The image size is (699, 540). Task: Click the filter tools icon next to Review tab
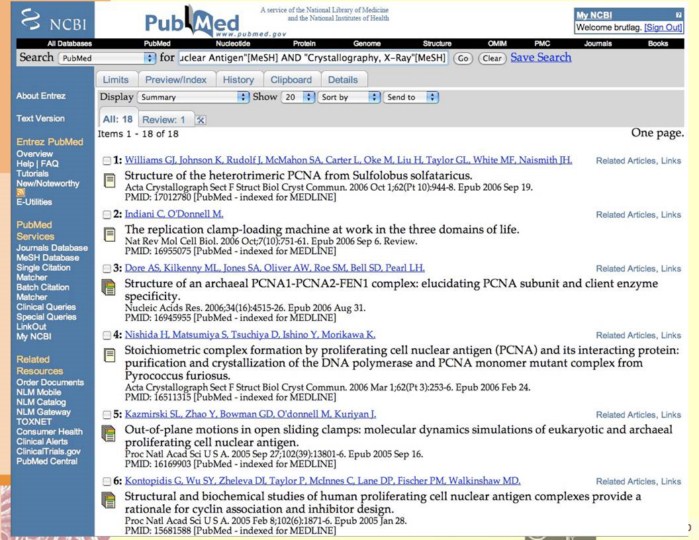200,120
